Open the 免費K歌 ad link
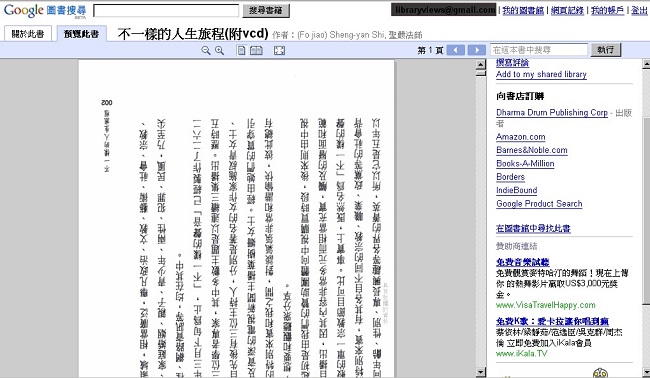650x378 pixels. point(552,321)
